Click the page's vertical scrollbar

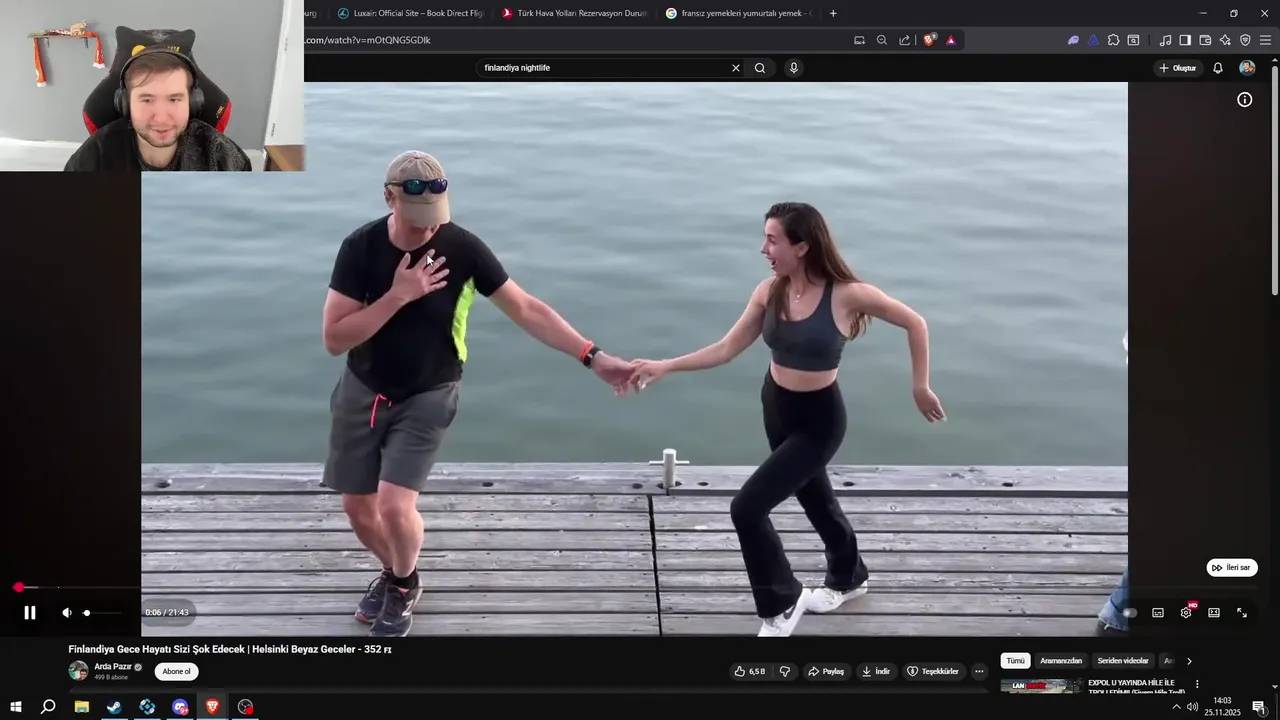pos(1274,180)
